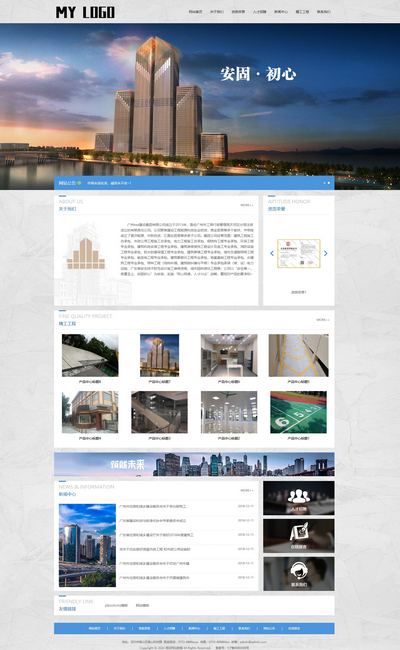The width and height of the screenshot is (400, 650).
Task: Open the first news headline link
Action: coord(153,507)
